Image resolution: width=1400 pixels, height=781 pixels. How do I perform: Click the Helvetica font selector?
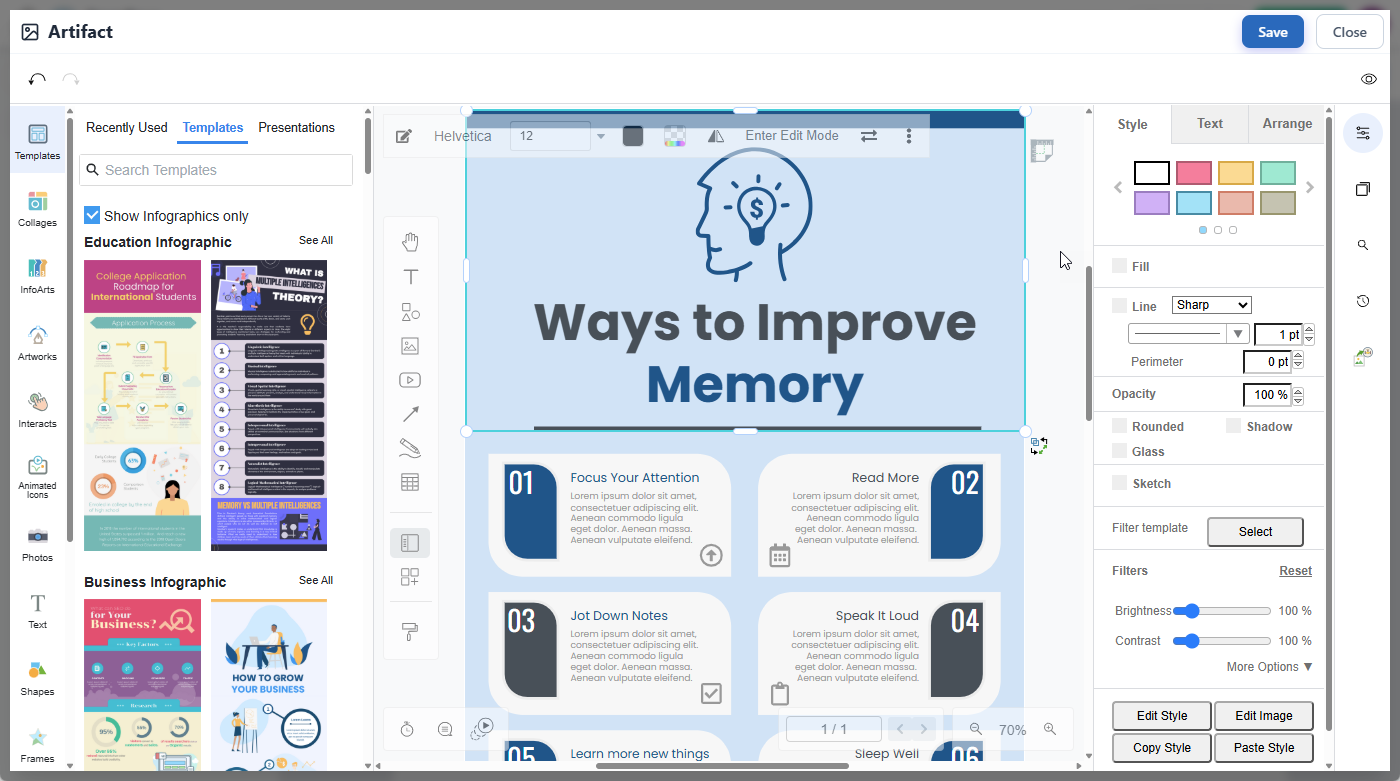[x=463, y=136]
